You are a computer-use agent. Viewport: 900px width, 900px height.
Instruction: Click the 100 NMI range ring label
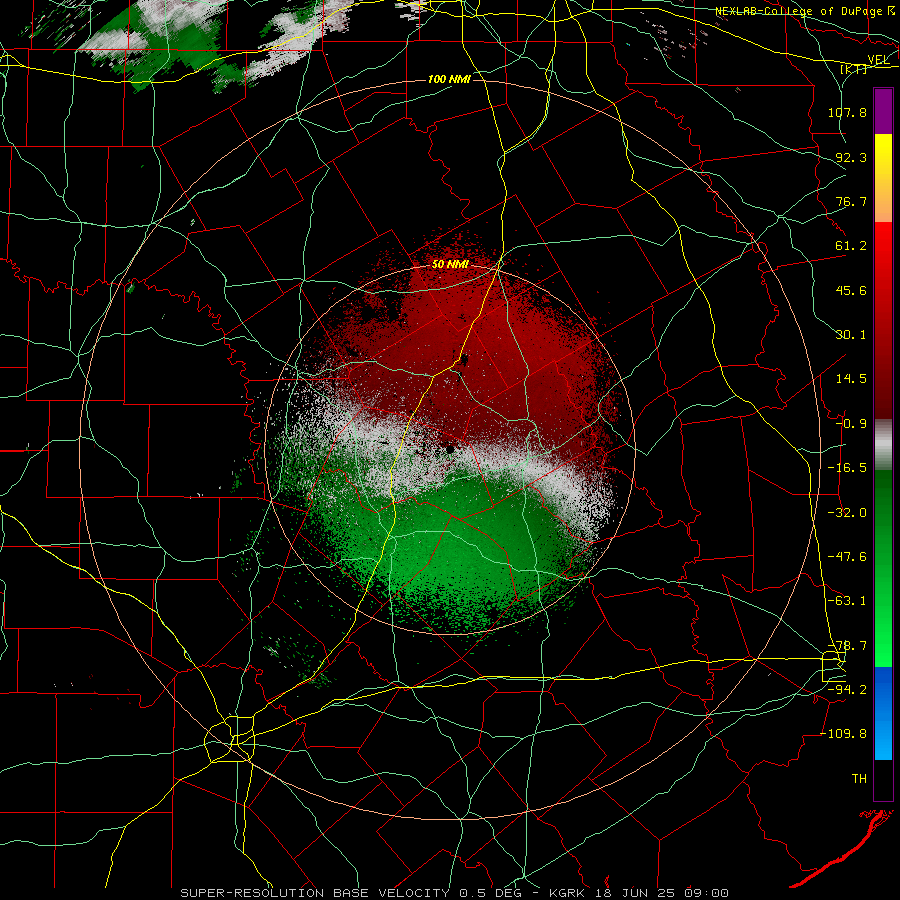[x=449, y=79]
